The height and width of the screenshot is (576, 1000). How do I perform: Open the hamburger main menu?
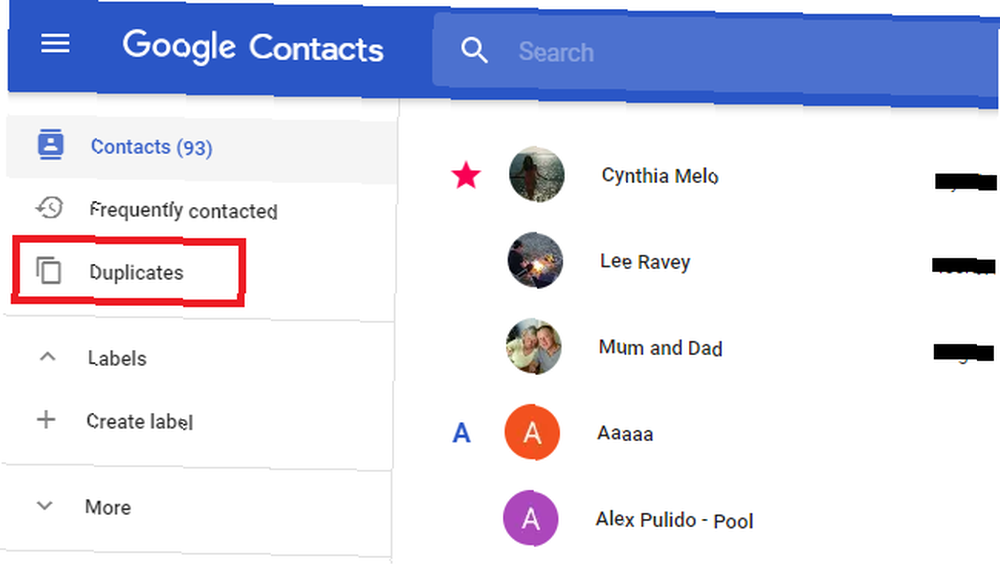click(x=55, y=44)
